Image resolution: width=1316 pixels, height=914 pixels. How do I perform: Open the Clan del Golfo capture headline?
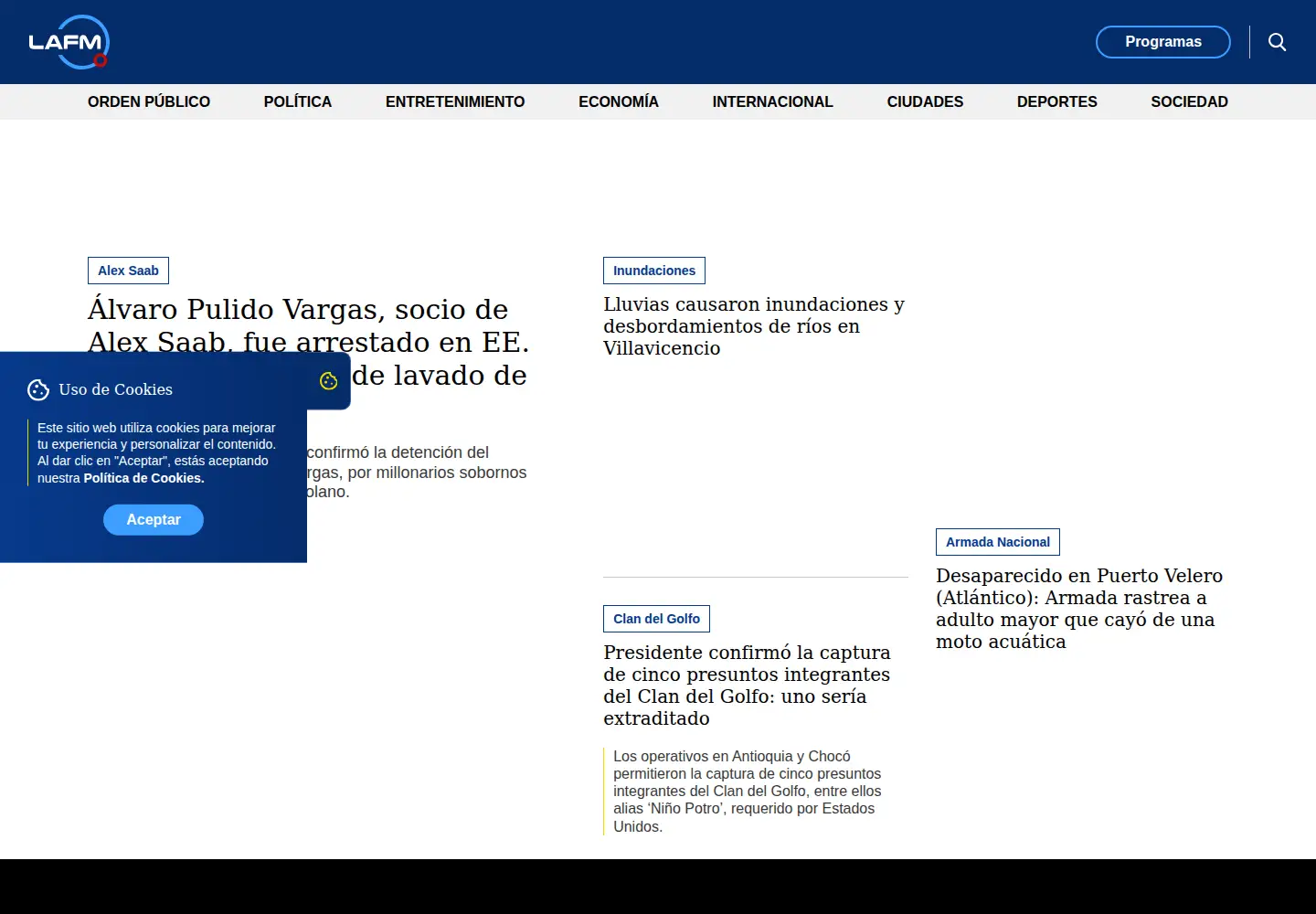(x=747, y=685)
